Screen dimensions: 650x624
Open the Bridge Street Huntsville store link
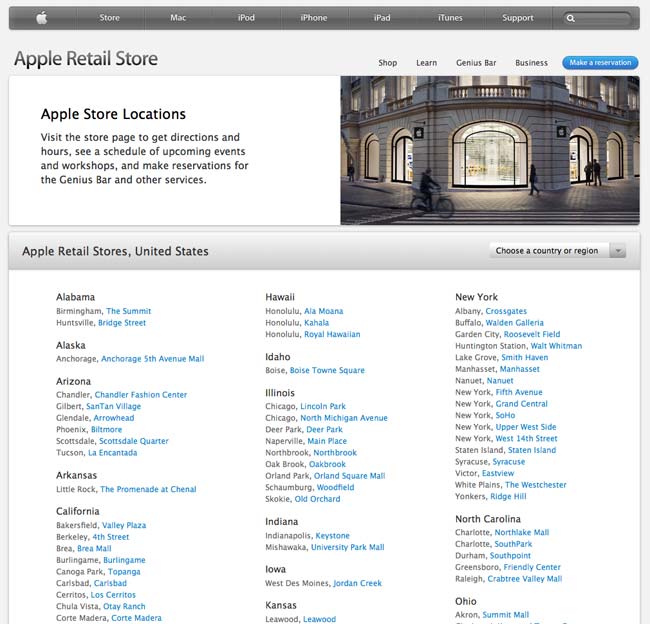122,323
